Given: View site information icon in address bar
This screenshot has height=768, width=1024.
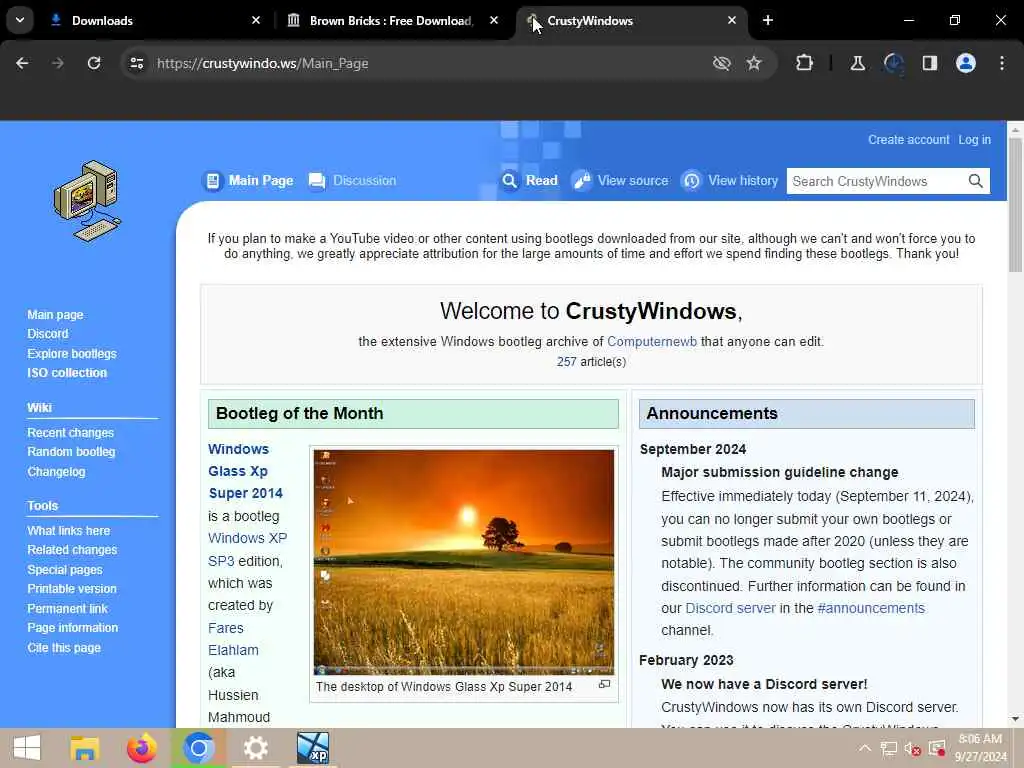Looking at the screenshot, I should [136, 63].
